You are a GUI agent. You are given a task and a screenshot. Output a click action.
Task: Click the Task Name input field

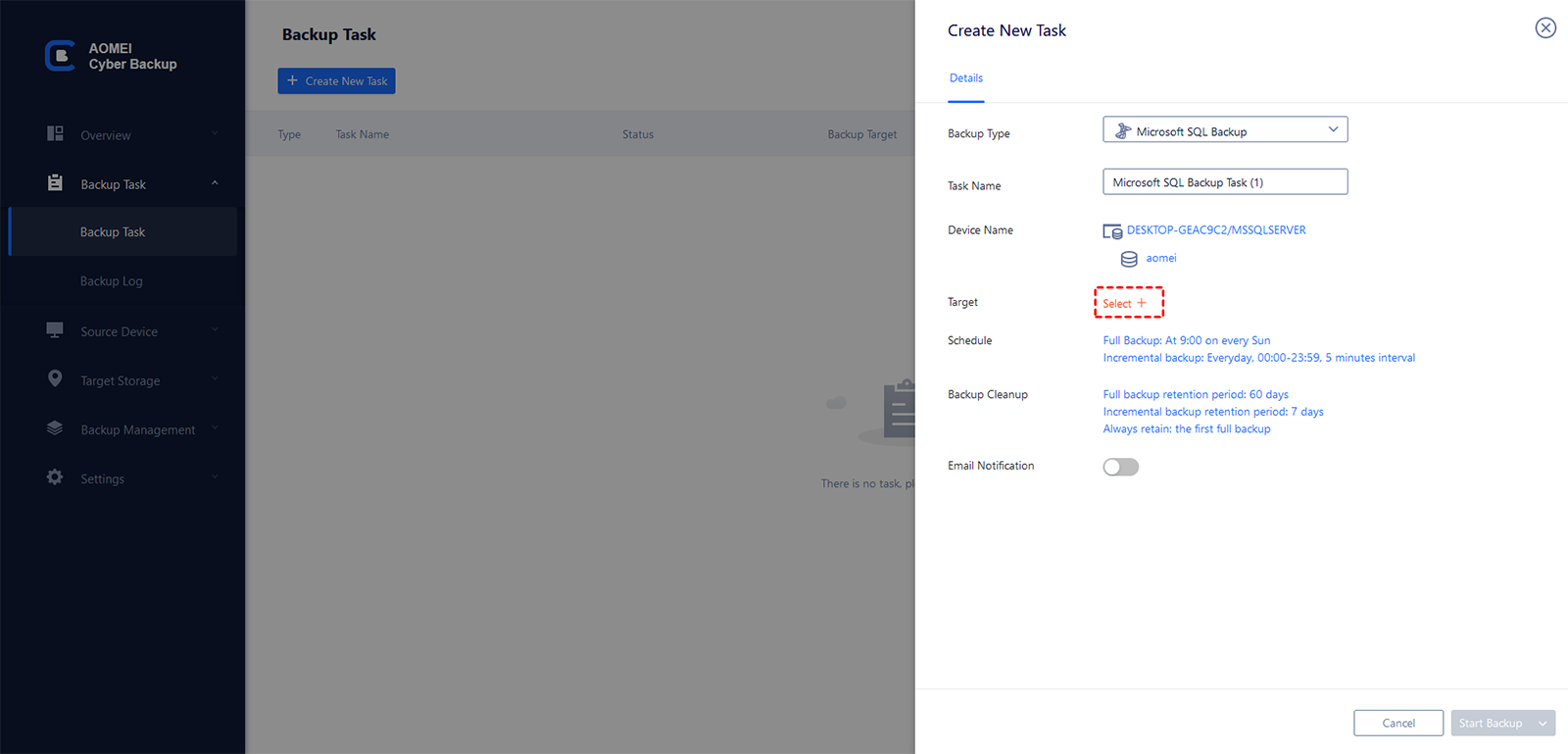tap(1225, 182)
